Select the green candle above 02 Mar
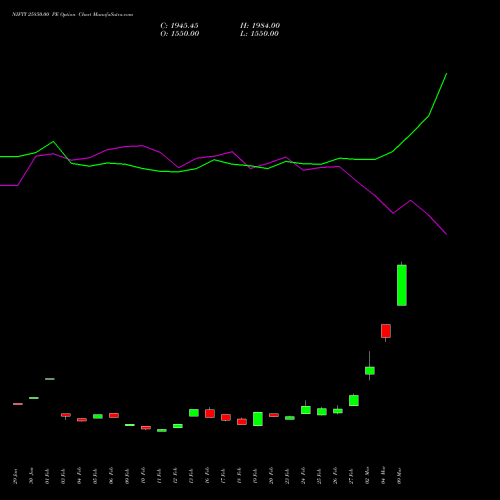 pos(370,370)
